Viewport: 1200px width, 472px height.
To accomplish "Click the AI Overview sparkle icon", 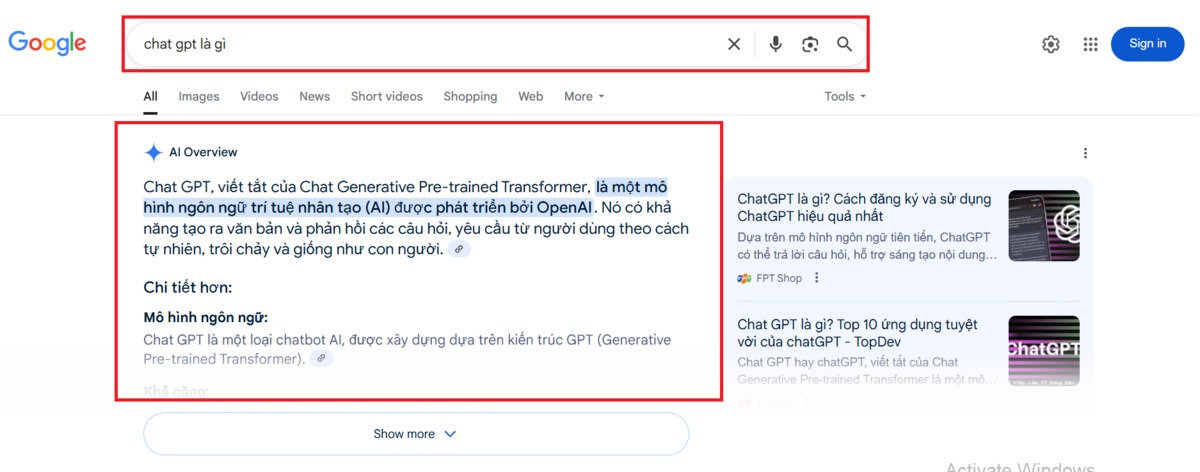I will pos(153,152).
